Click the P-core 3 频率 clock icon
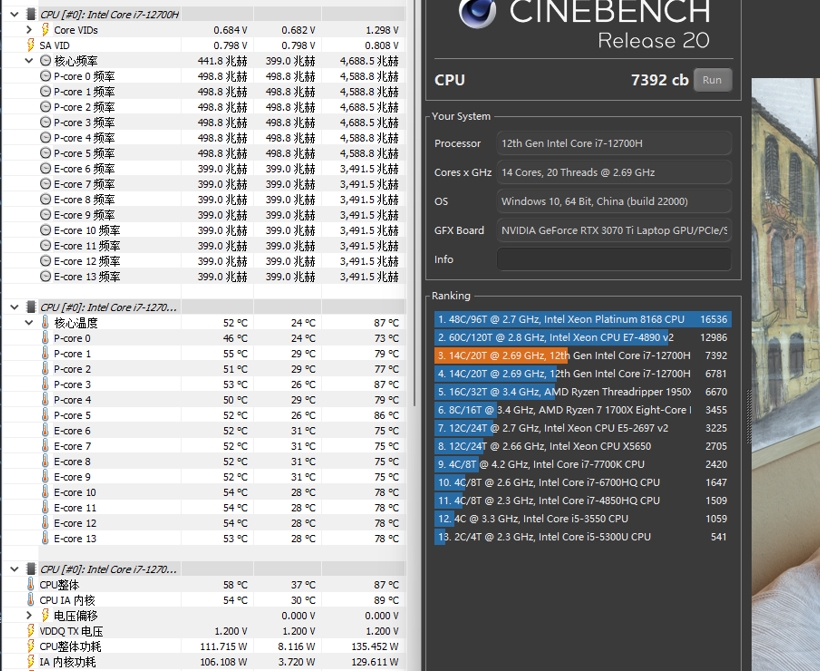This screenshot has height=671, width=820. tap(45, 122)
